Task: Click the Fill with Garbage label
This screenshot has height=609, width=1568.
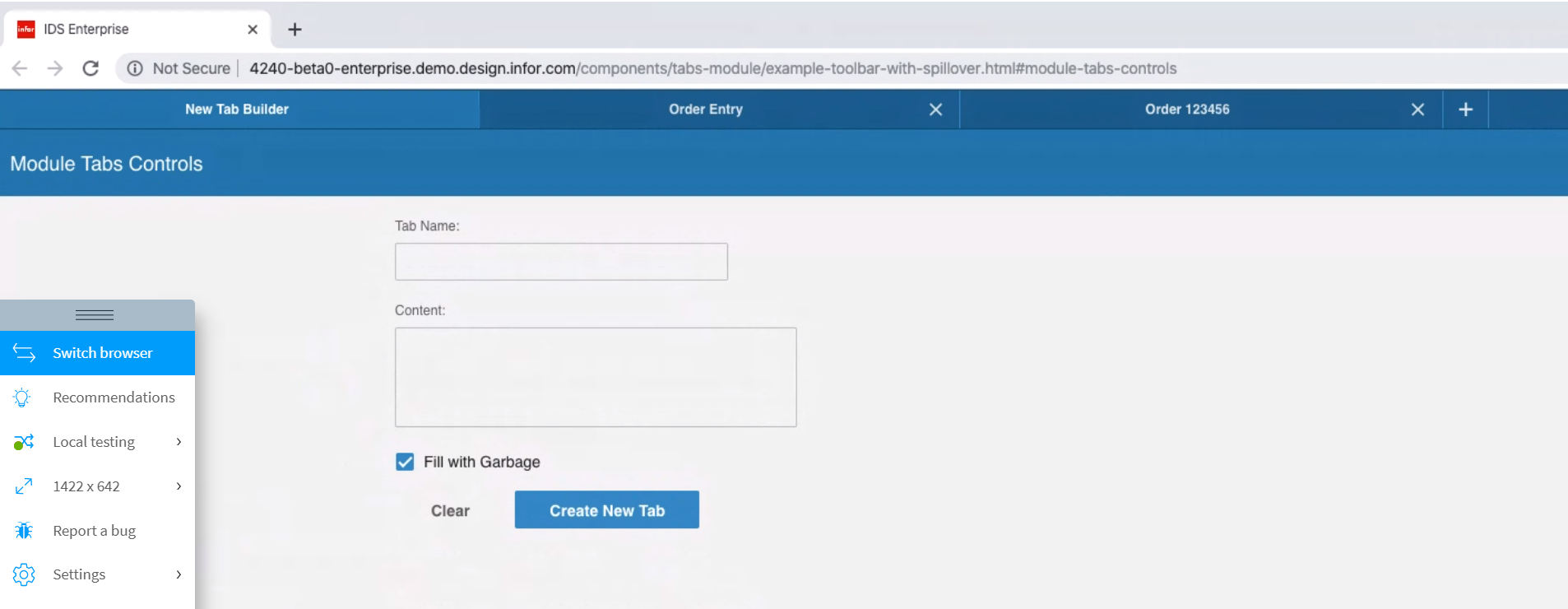Action: click(x=482, y=462)
